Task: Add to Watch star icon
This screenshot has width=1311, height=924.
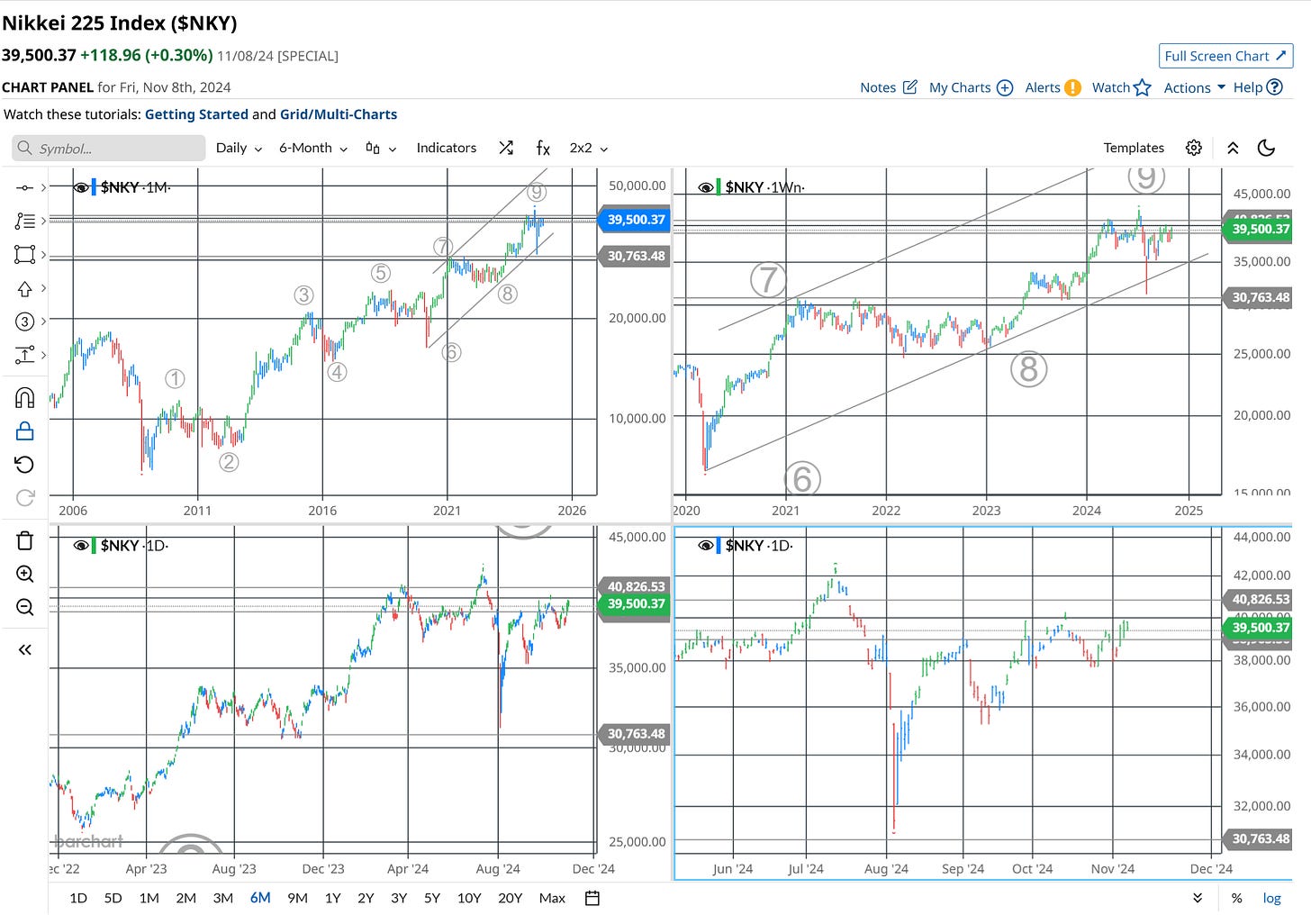Action: [1142, 87]
